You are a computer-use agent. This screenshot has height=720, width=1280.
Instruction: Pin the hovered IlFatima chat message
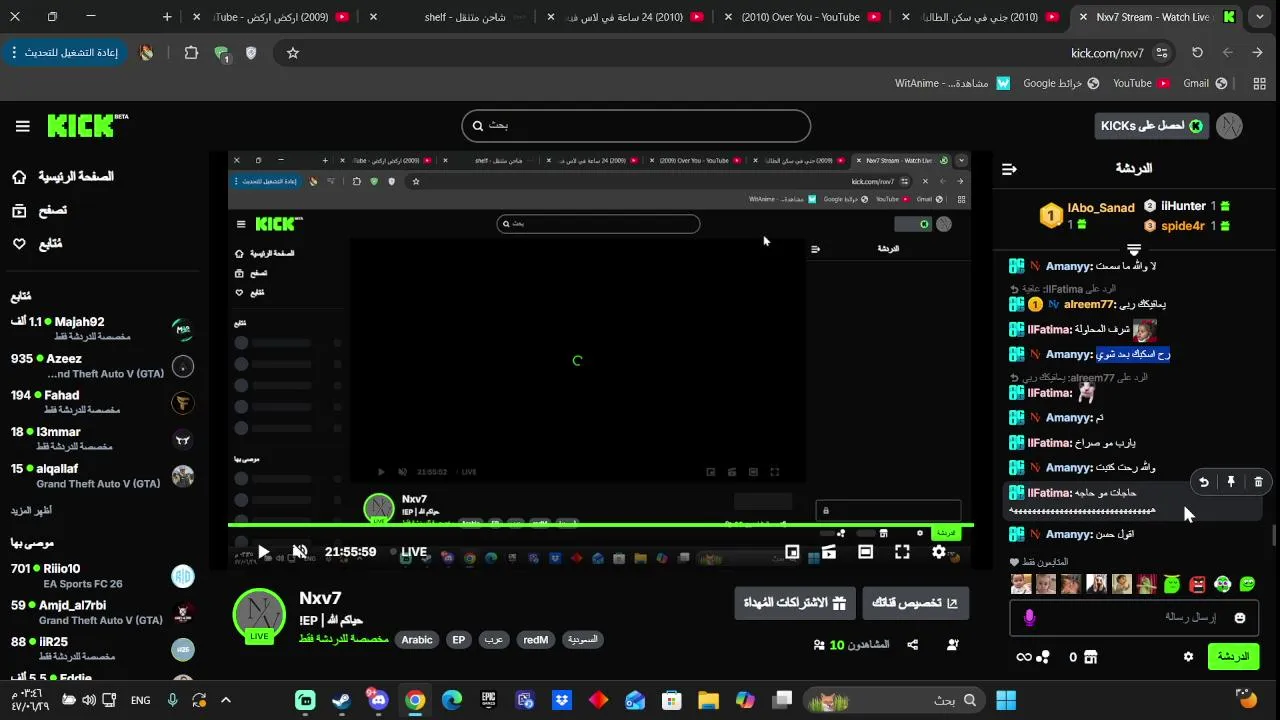click(x=1231, y=482)
